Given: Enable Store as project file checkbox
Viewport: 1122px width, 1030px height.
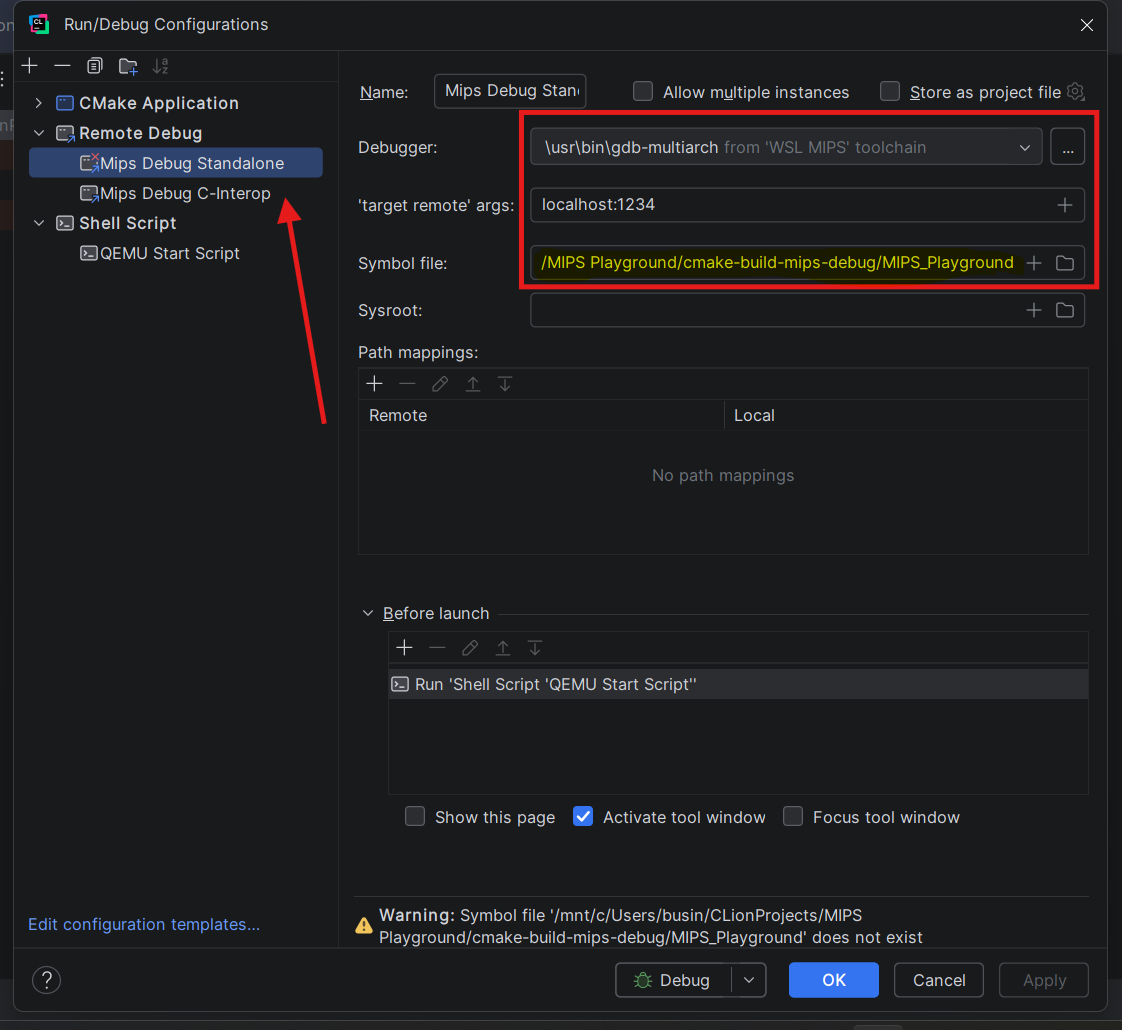Looking at the screenshot, I should [x=889, y=92].
